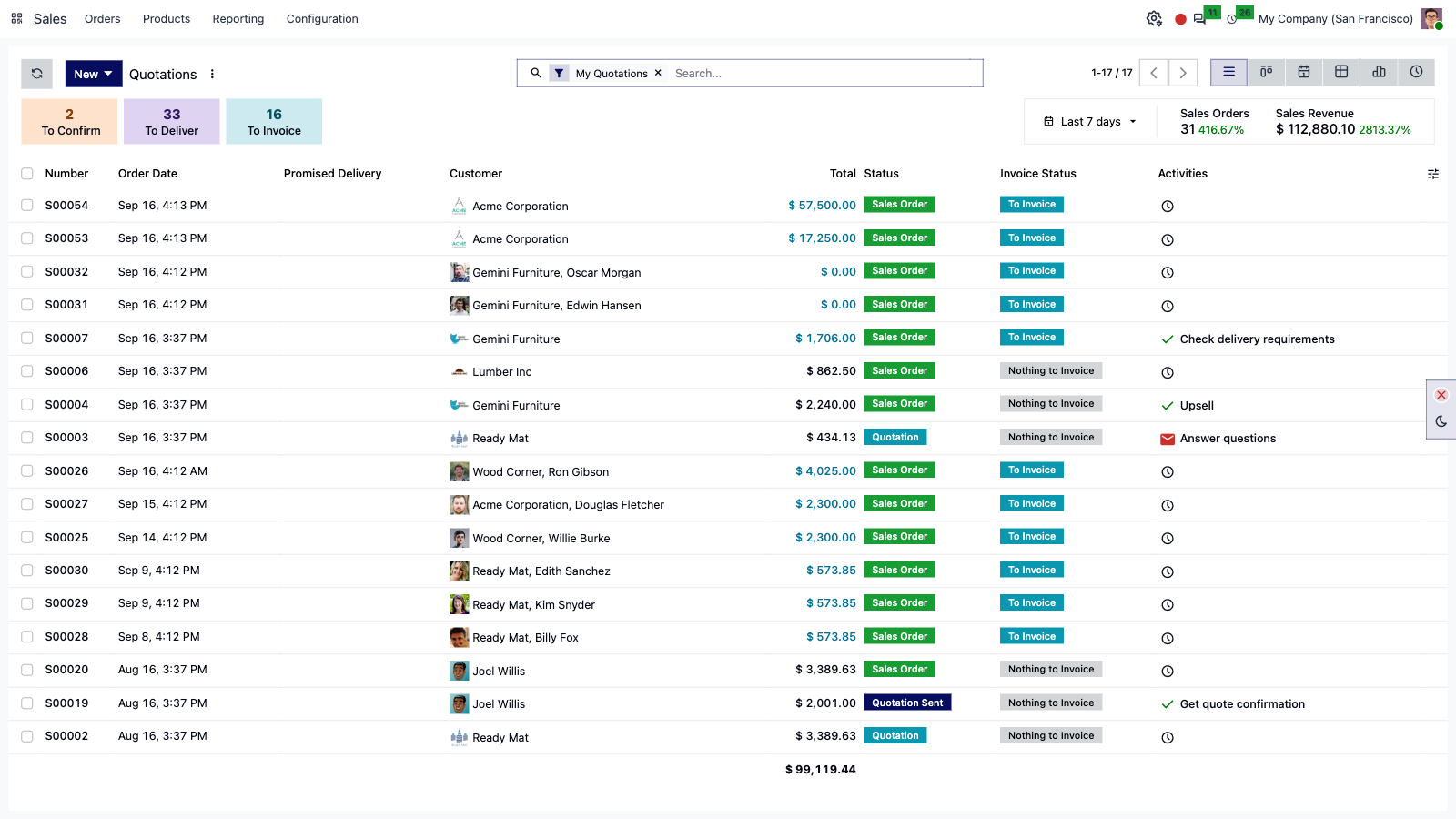Open the Quotations actions kebab menu
Screen dimensions: 1456x819
[212, 75]
